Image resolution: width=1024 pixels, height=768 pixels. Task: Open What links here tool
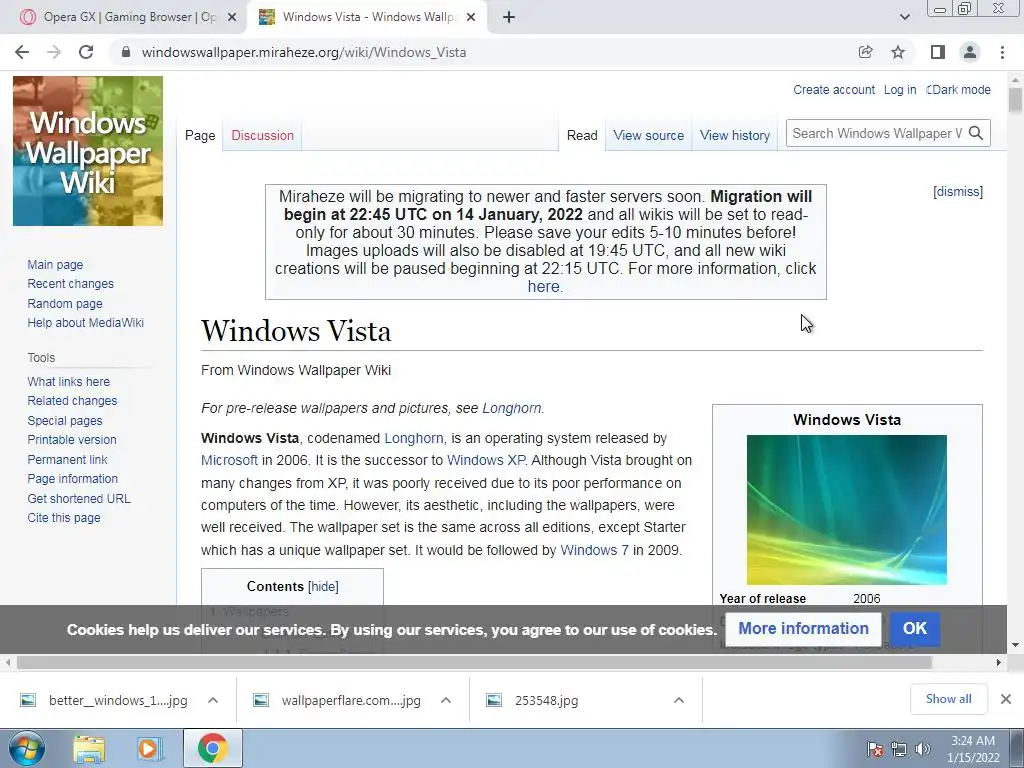69,381
